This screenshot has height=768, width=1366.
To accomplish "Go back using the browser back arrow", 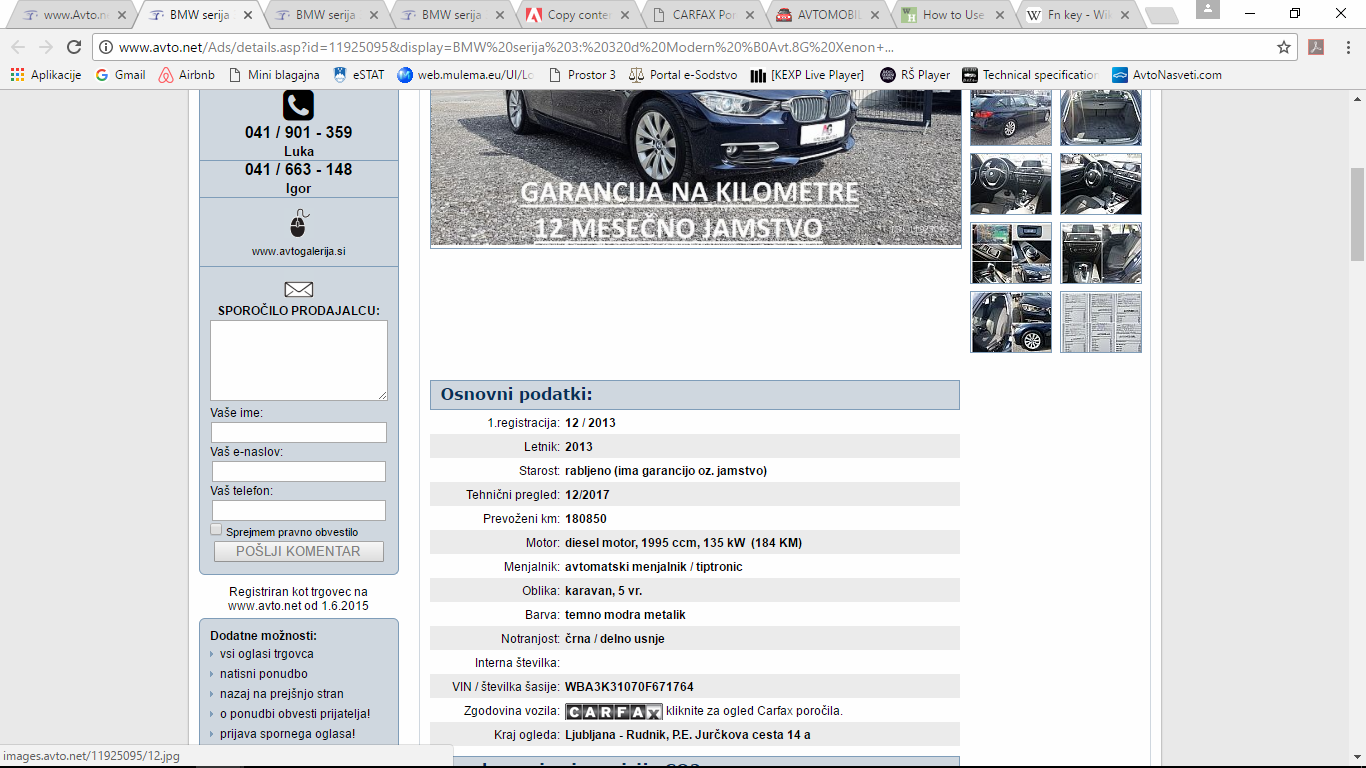I will (x=19, y=47).
